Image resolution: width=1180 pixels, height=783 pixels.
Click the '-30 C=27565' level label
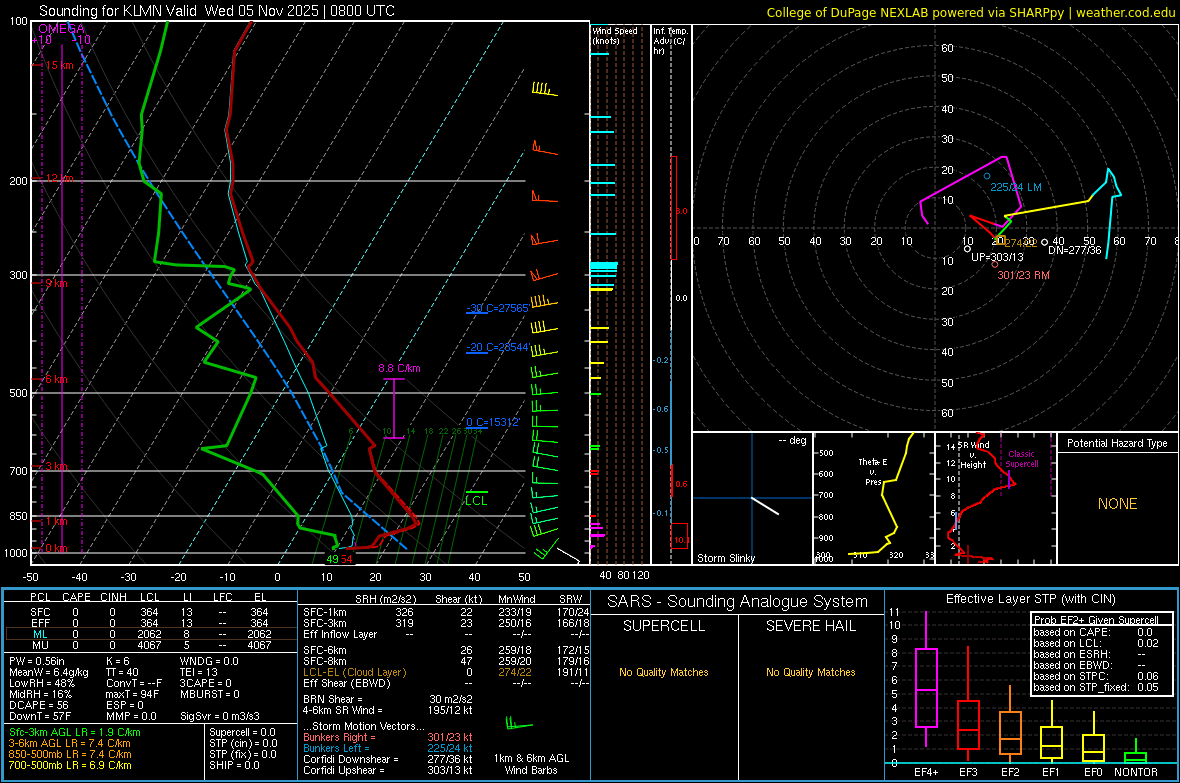coord(497,308)
